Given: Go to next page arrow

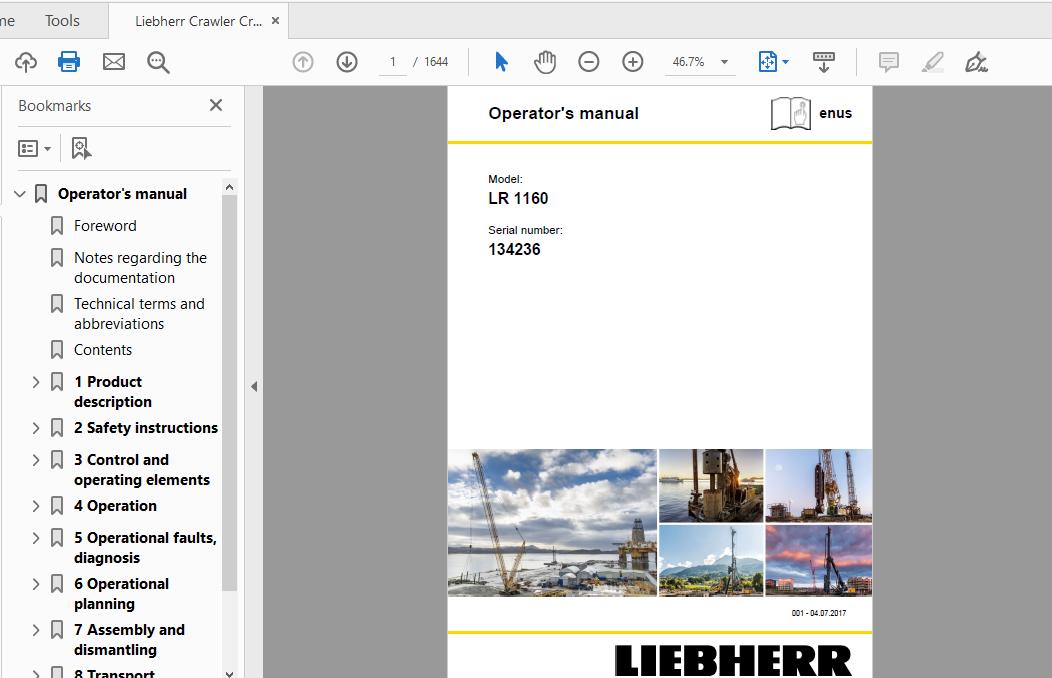Looking at the screenshot, I should click(x=347, y=62).
